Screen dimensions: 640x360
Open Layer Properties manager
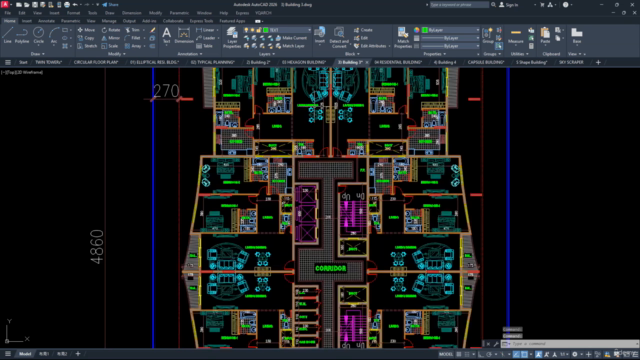coord(232,38)
